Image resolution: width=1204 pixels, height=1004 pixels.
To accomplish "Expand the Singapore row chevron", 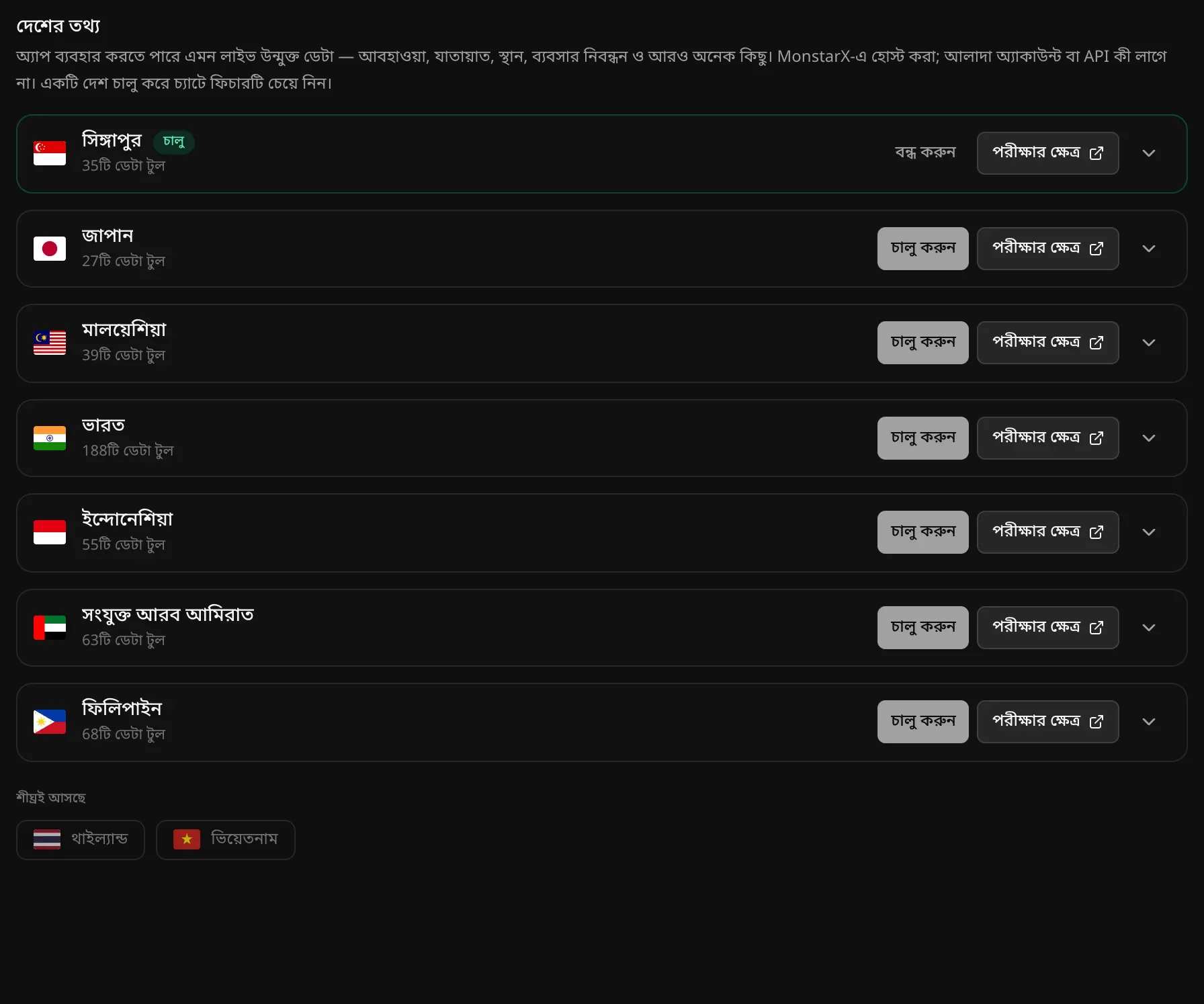I will coord(1149,153).
